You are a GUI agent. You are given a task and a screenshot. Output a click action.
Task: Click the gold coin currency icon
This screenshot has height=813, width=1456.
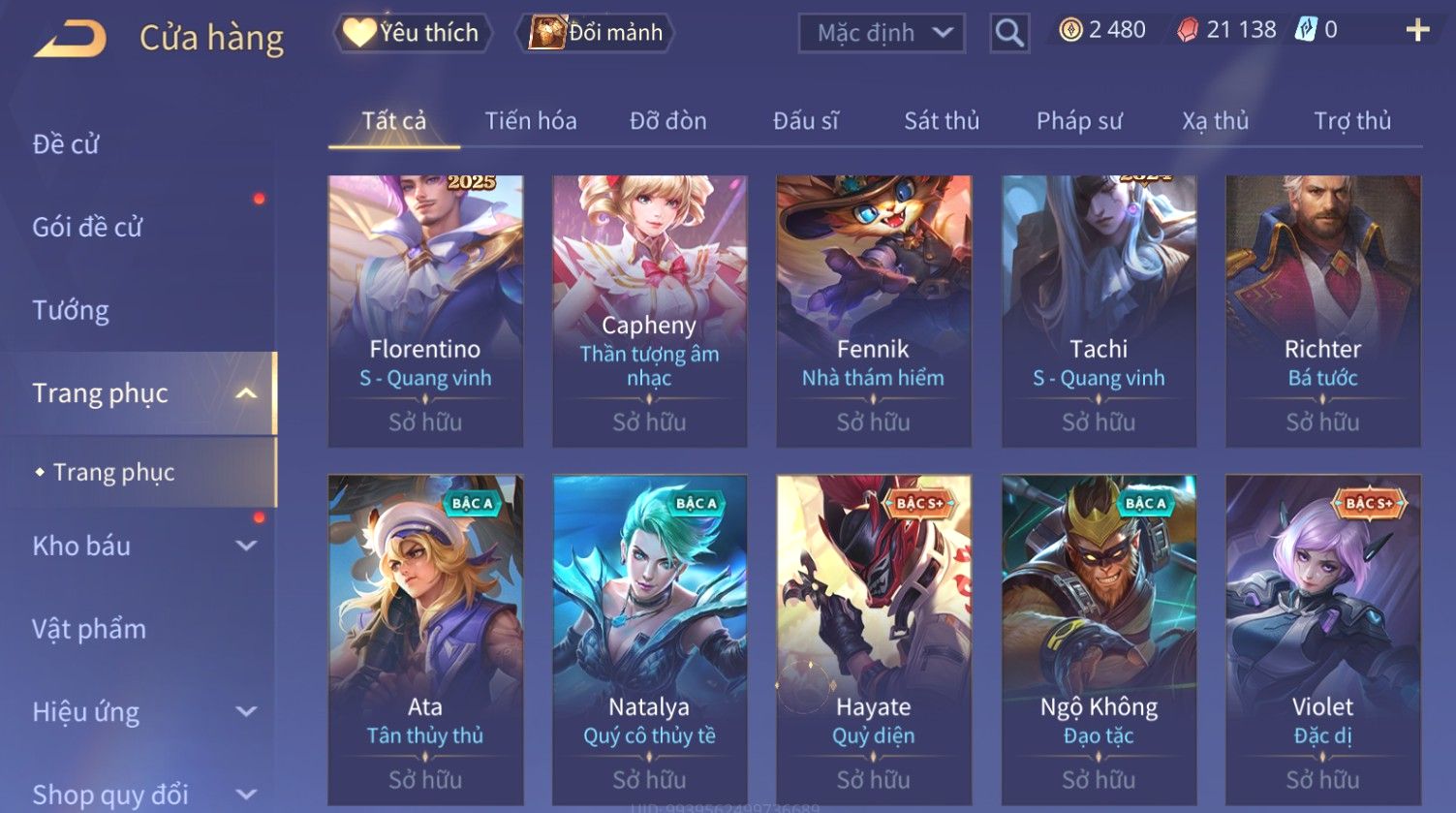(x=1069, y=30)
